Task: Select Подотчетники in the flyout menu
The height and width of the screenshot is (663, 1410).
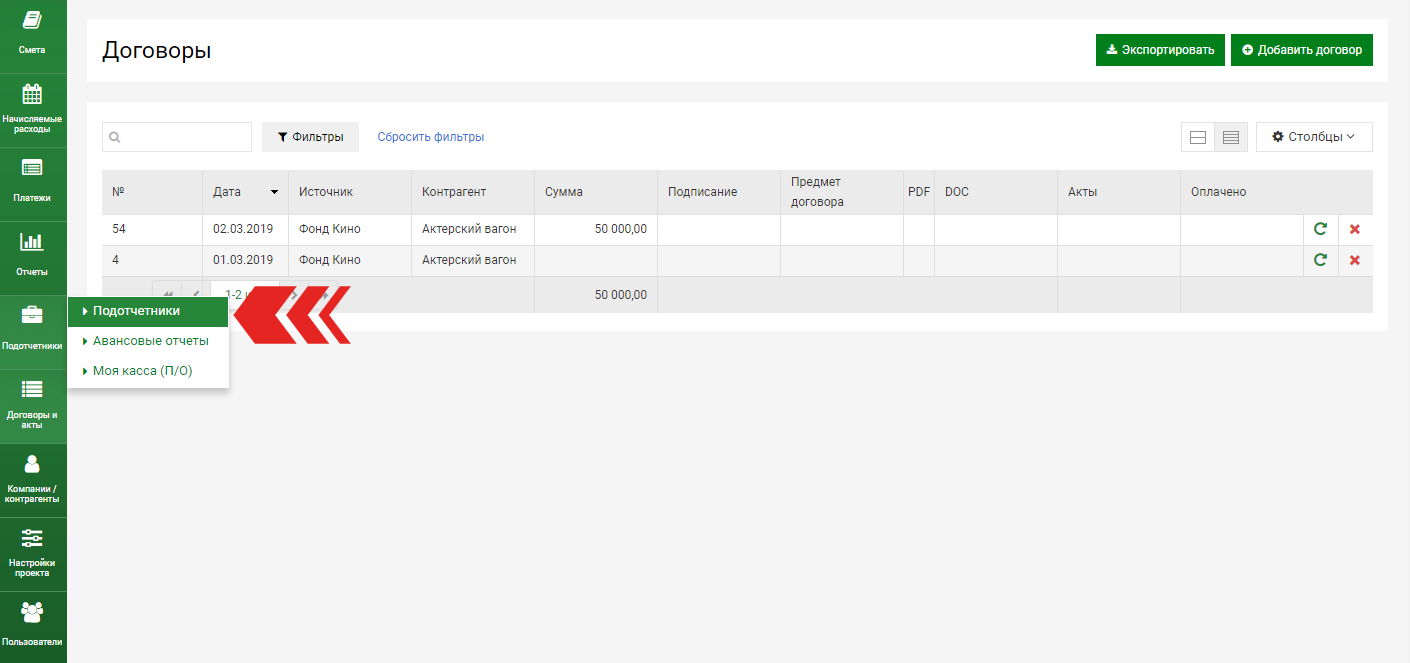Action: tap(137, 311)
